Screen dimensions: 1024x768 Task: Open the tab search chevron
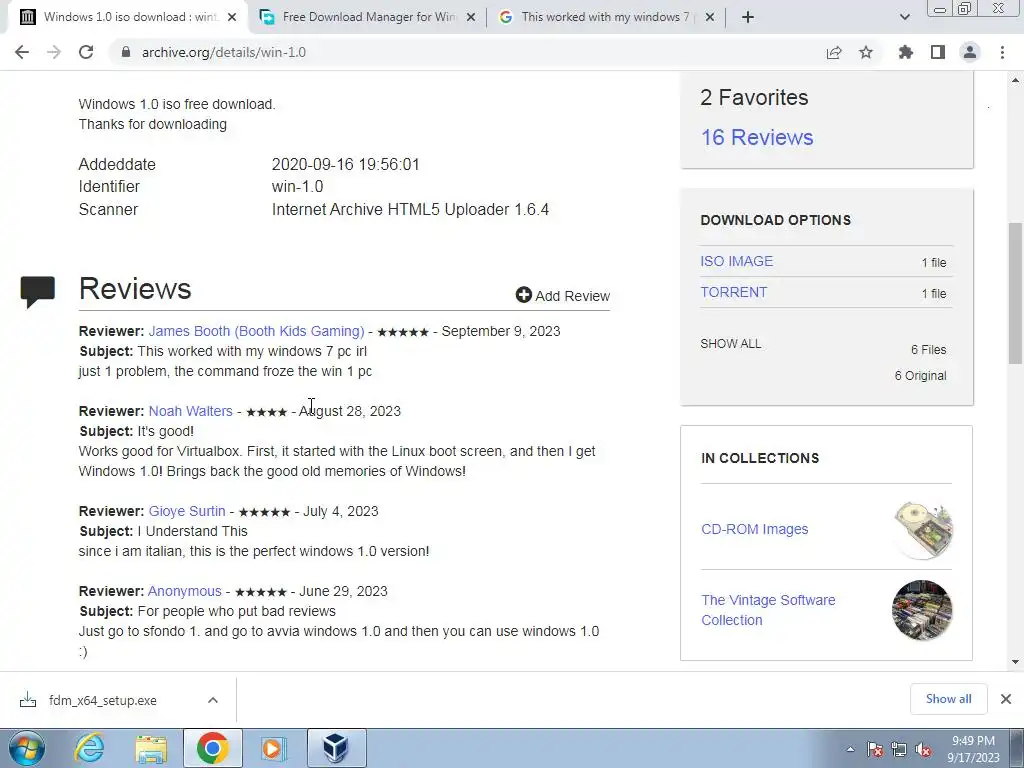pos(904,18)
